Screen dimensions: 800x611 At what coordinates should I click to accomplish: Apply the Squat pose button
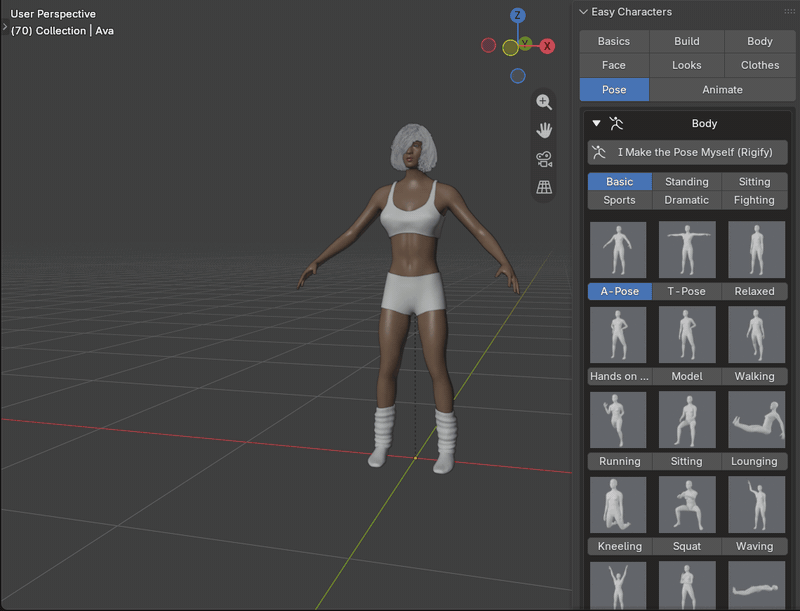(x=687, y=546)
